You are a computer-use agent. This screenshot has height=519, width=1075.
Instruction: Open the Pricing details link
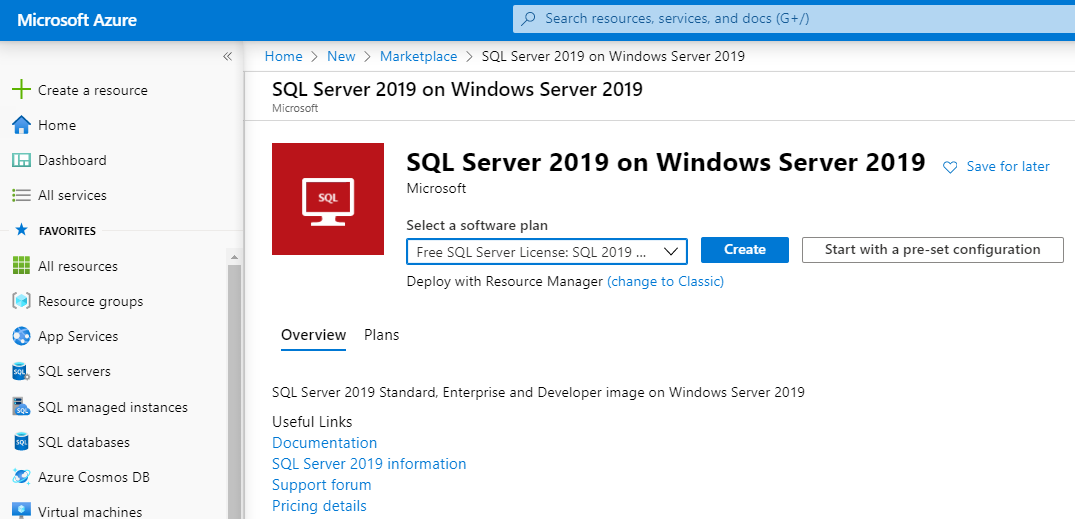coord(319,506)
